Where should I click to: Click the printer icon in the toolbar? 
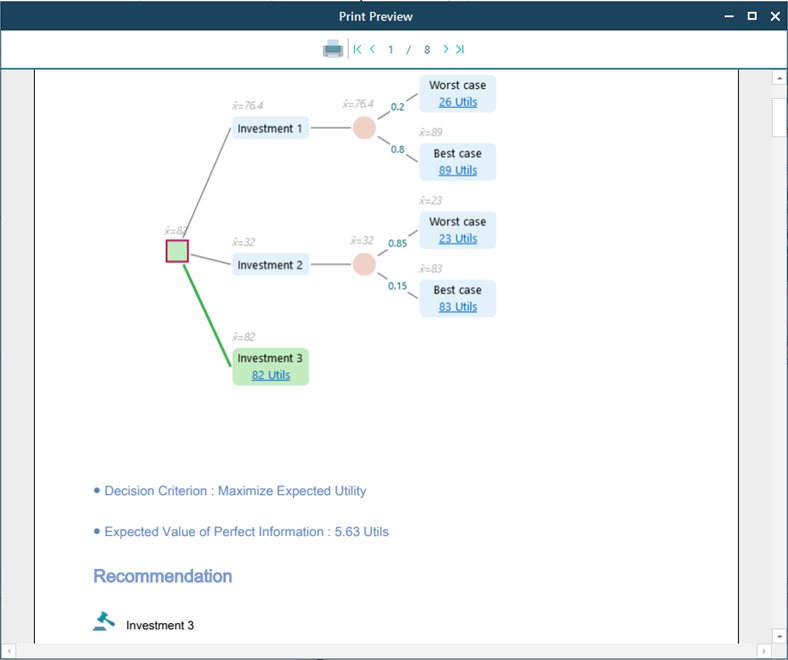tap(333, 49)
